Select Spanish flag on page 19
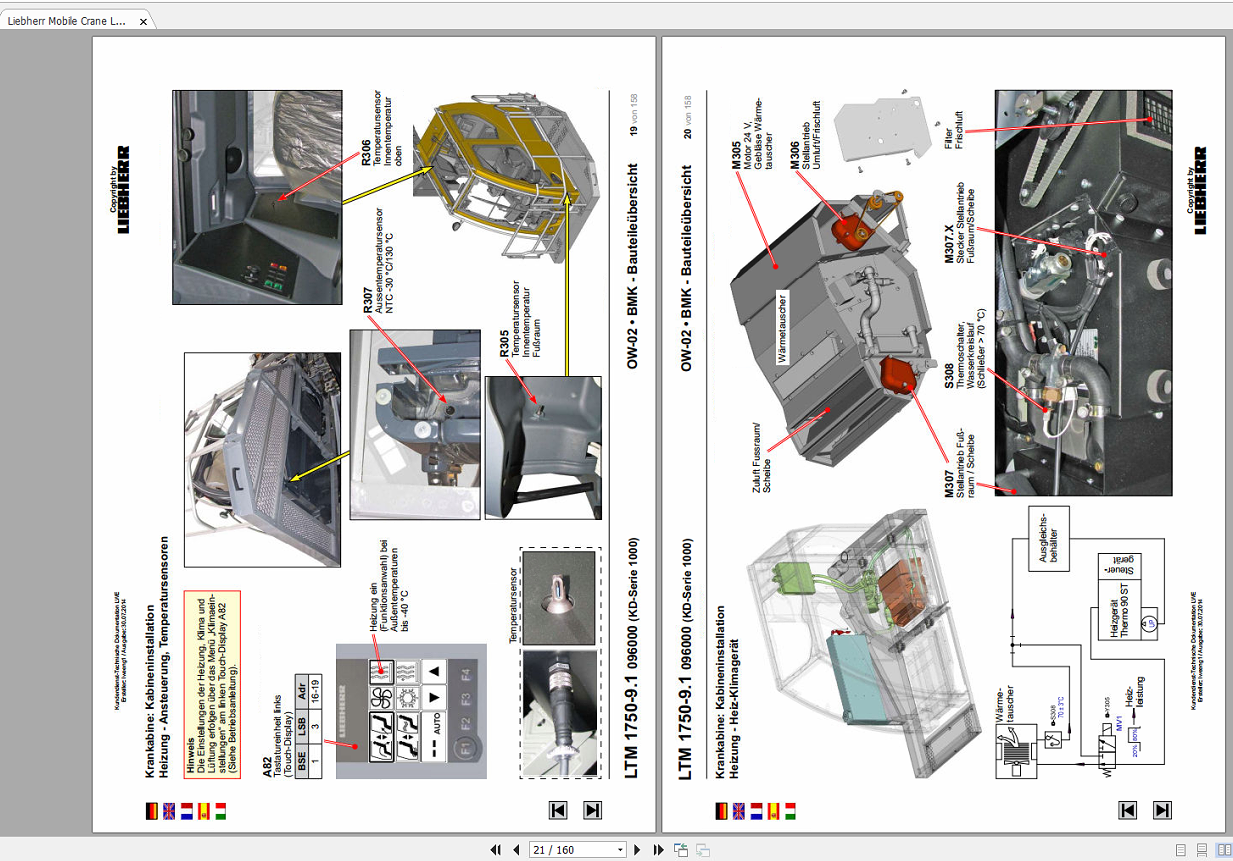The image size is (1233, 861). [x=203, y=810]
